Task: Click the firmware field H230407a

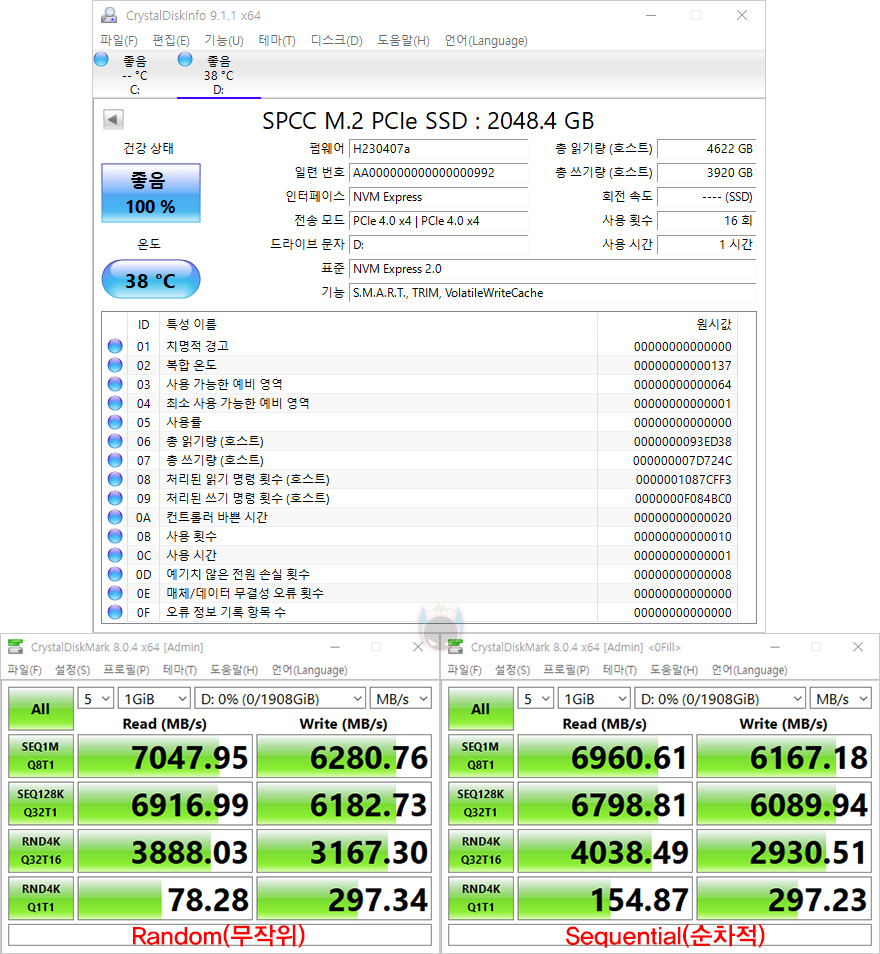Action: tap(439, 149)
